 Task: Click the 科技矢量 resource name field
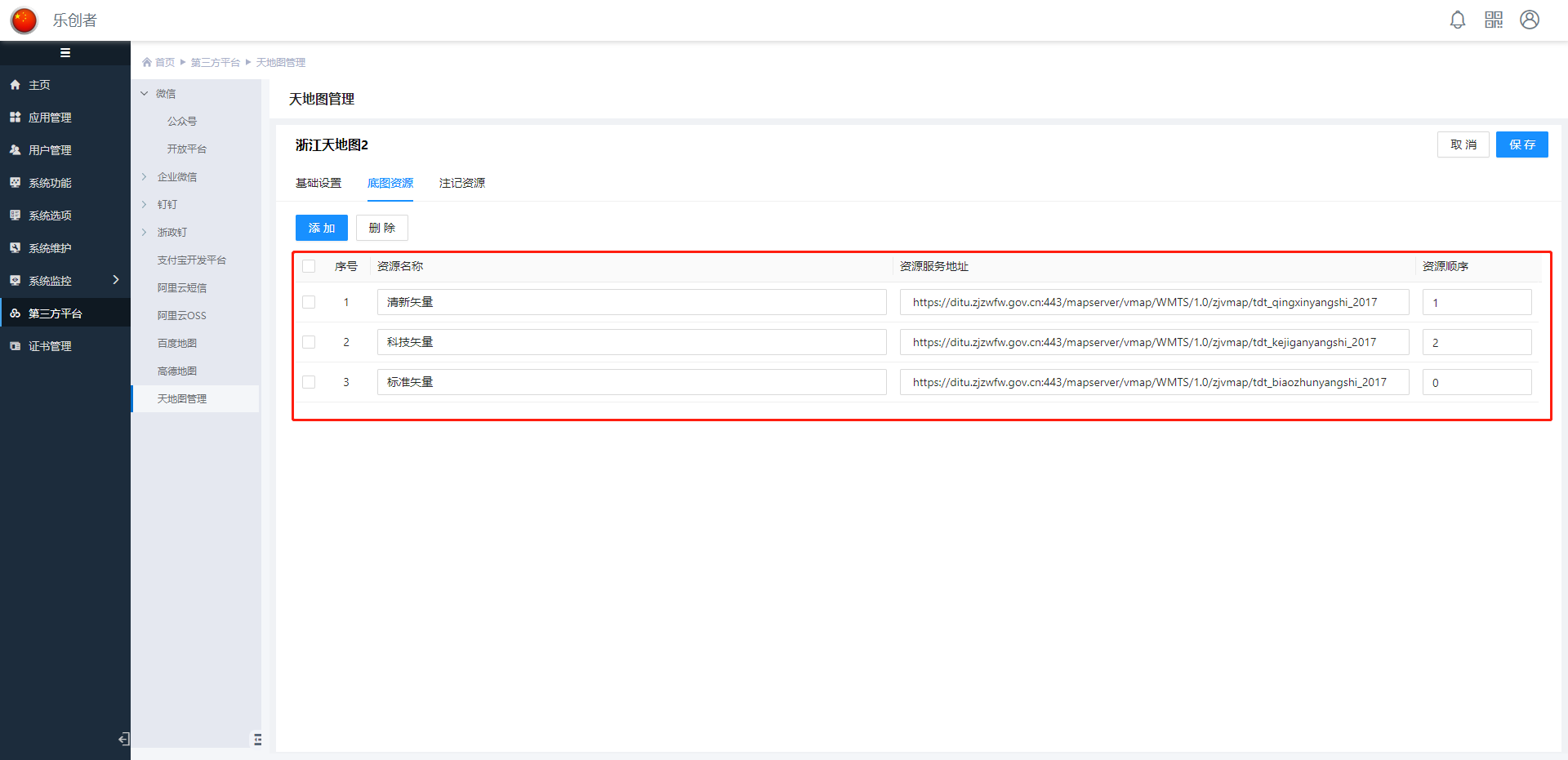point(631,342)
